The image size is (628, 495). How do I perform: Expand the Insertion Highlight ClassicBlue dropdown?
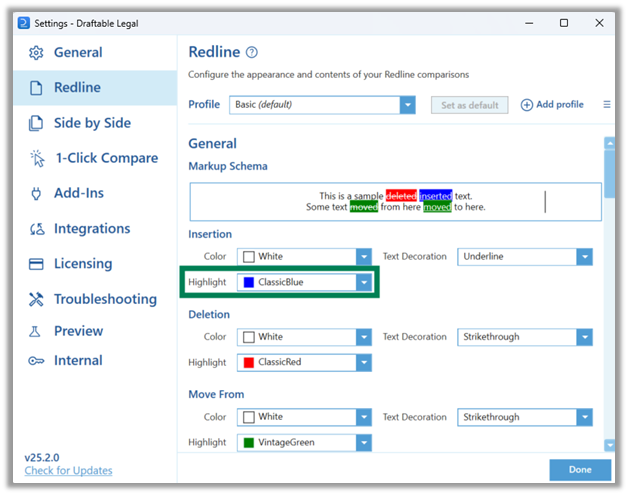(x=364, y=282)
